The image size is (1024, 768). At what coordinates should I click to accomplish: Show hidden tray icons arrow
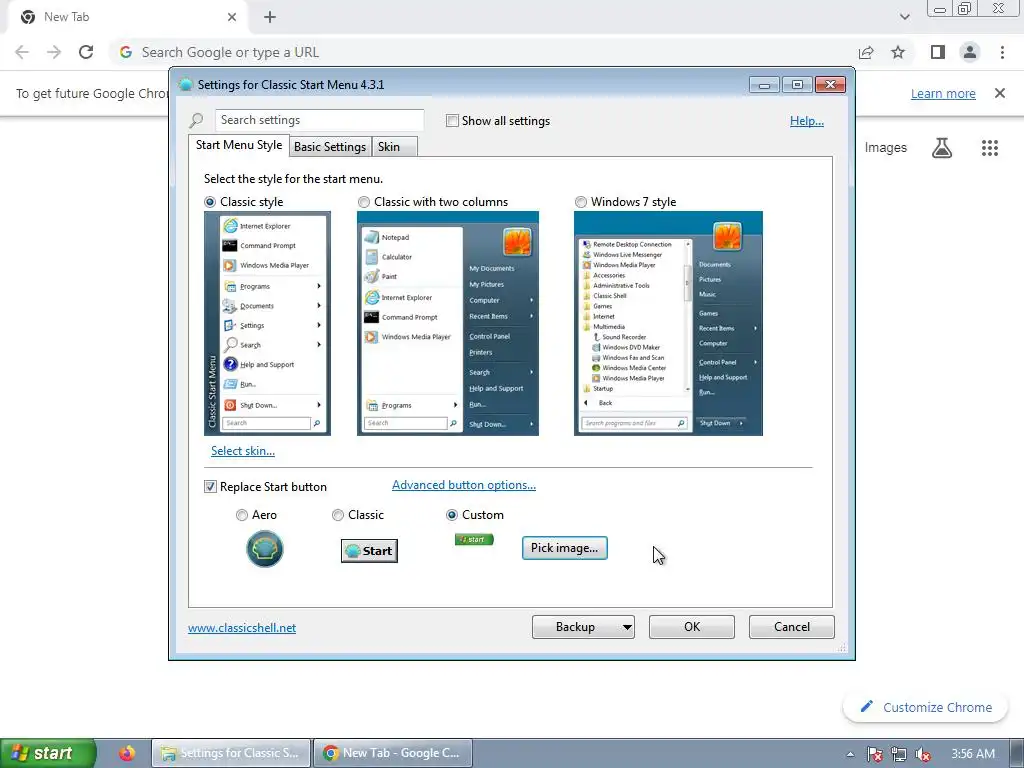tap(850, 754)
